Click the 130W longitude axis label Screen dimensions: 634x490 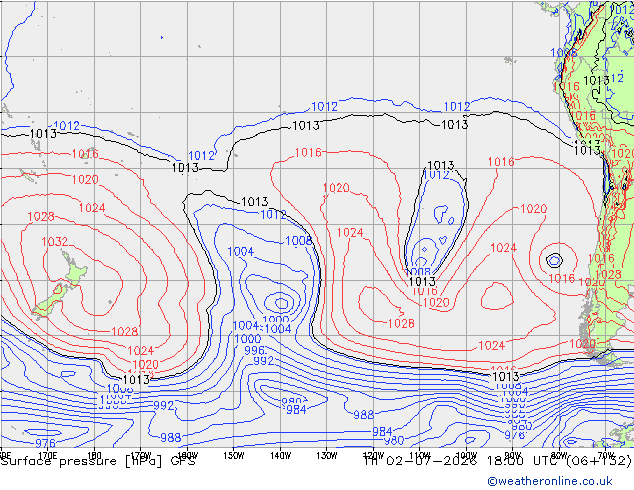pyautogui.click(x=327, y=456)
